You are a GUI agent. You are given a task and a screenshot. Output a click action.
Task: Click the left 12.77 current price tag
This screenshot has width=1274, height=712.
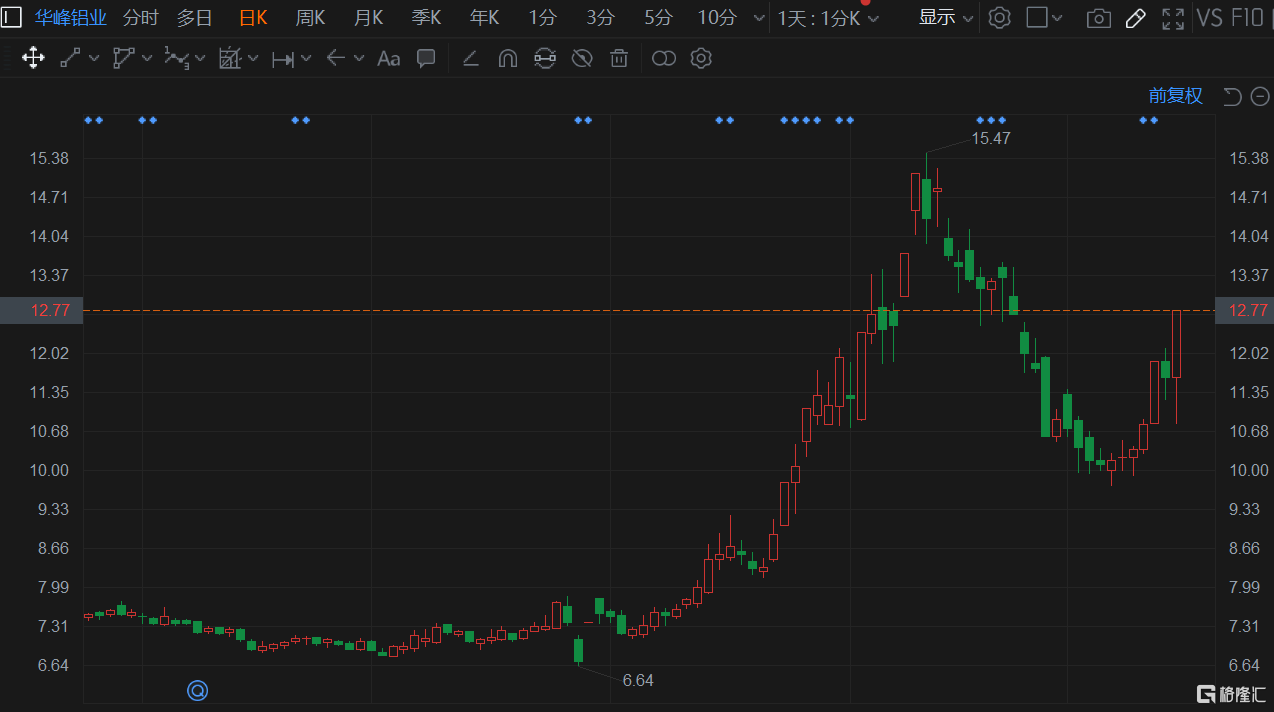click(x=41, y=310)
